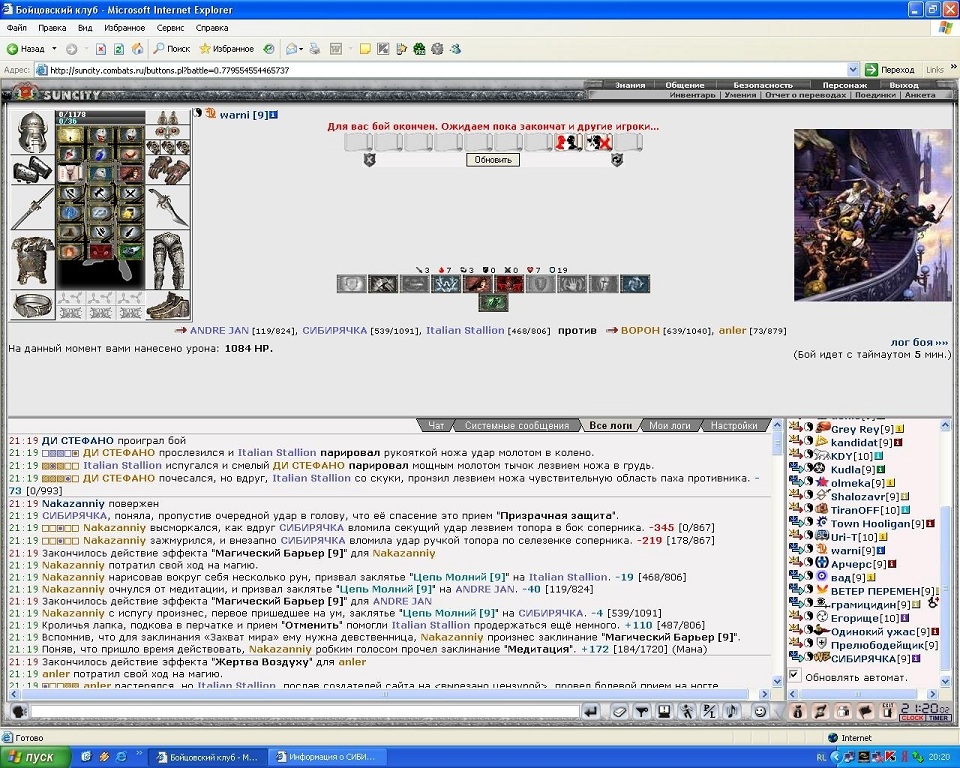960x768 pixels.
Task: Click the Stop loading icon in IE toolbar
Action: coord(101,49)
